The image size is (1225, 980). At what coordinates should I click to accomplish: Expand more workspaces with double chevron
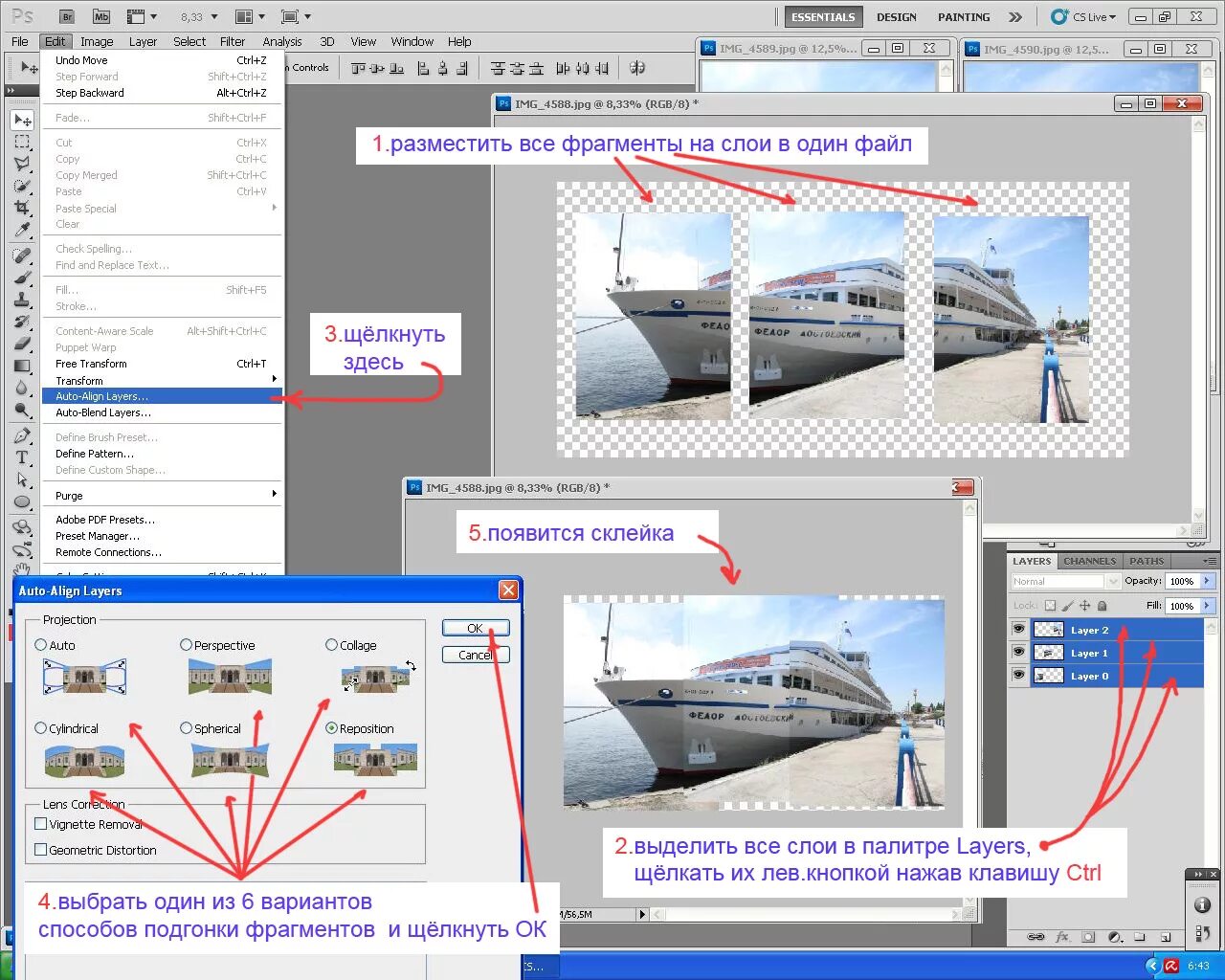1015,16
